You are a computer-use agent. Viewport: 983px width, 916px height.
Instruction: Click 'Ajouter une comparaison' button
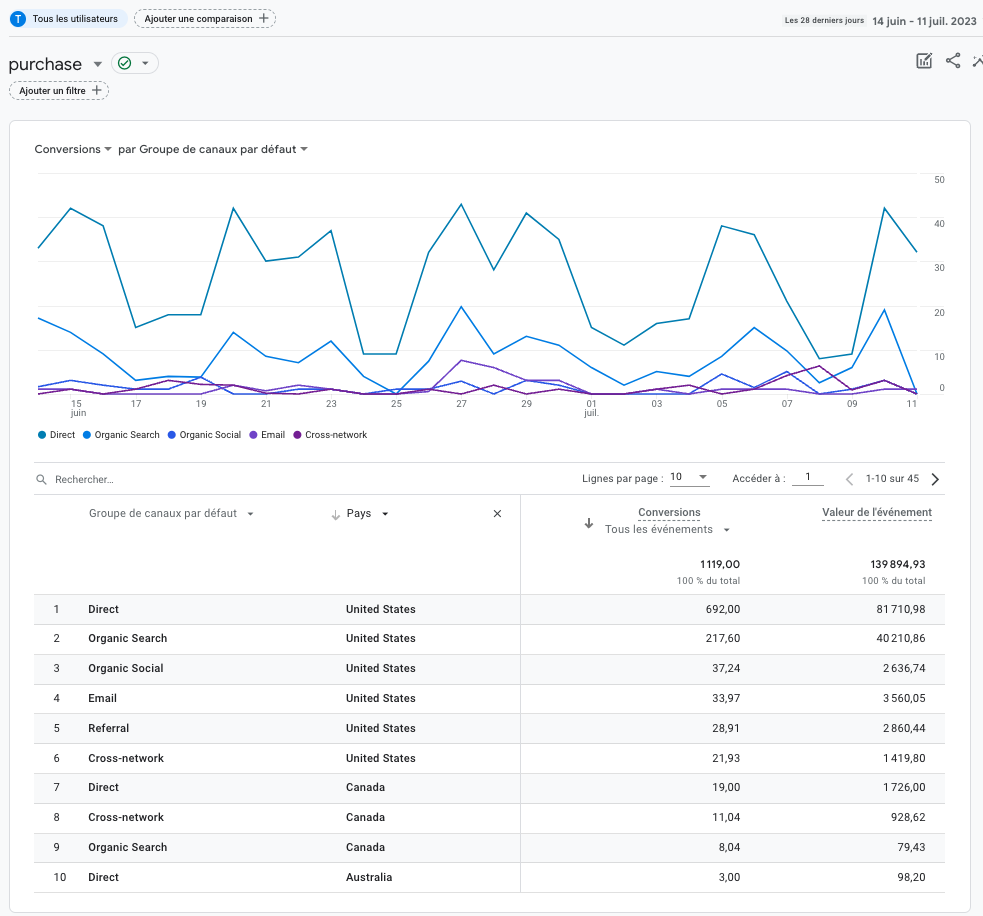coord(205,19)
